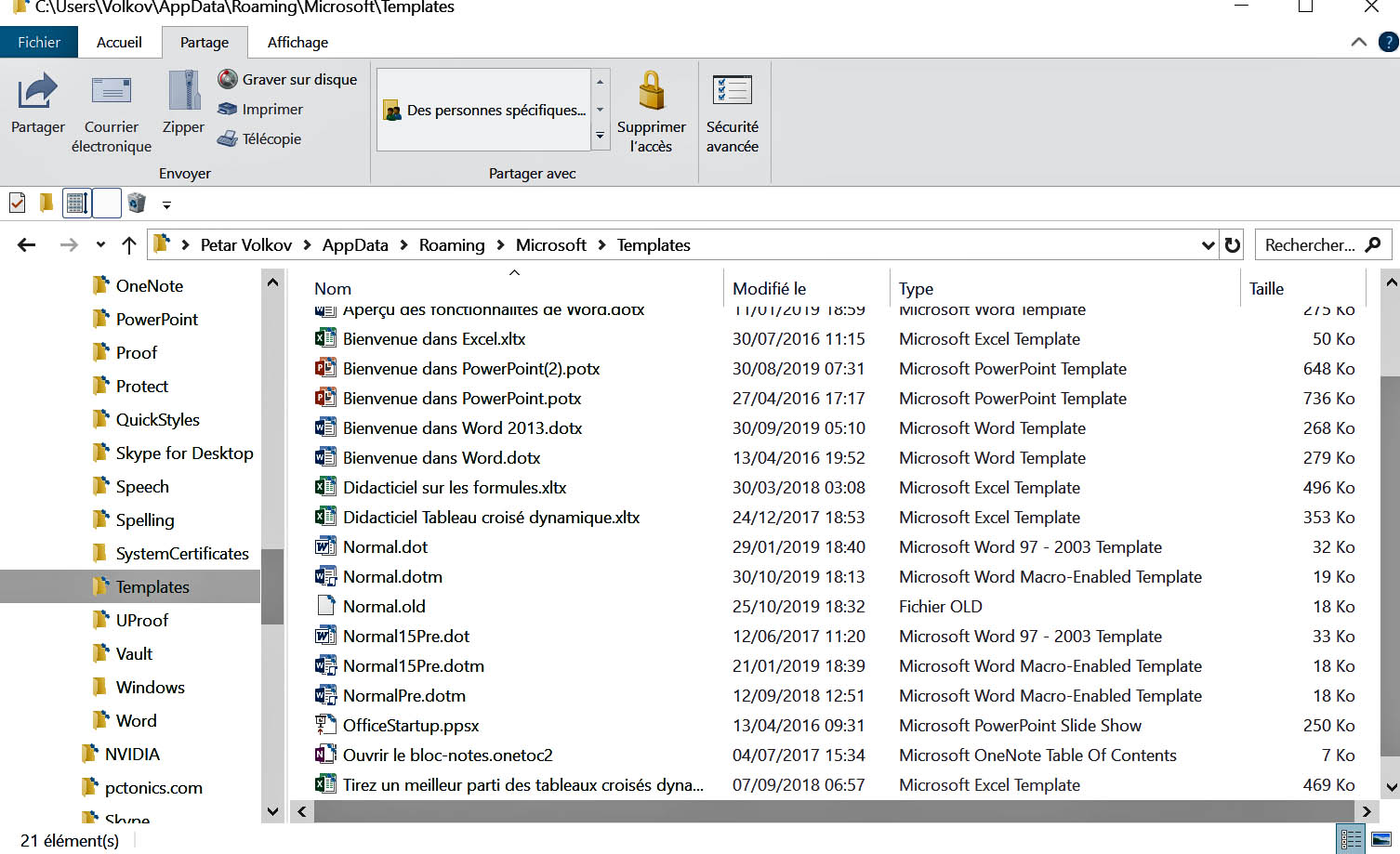Image resolution: width=1400 pixels, height=854 pixels.
Task: Select the Normal.dot file
Action: pyautogui.click(x=385, y=547)
